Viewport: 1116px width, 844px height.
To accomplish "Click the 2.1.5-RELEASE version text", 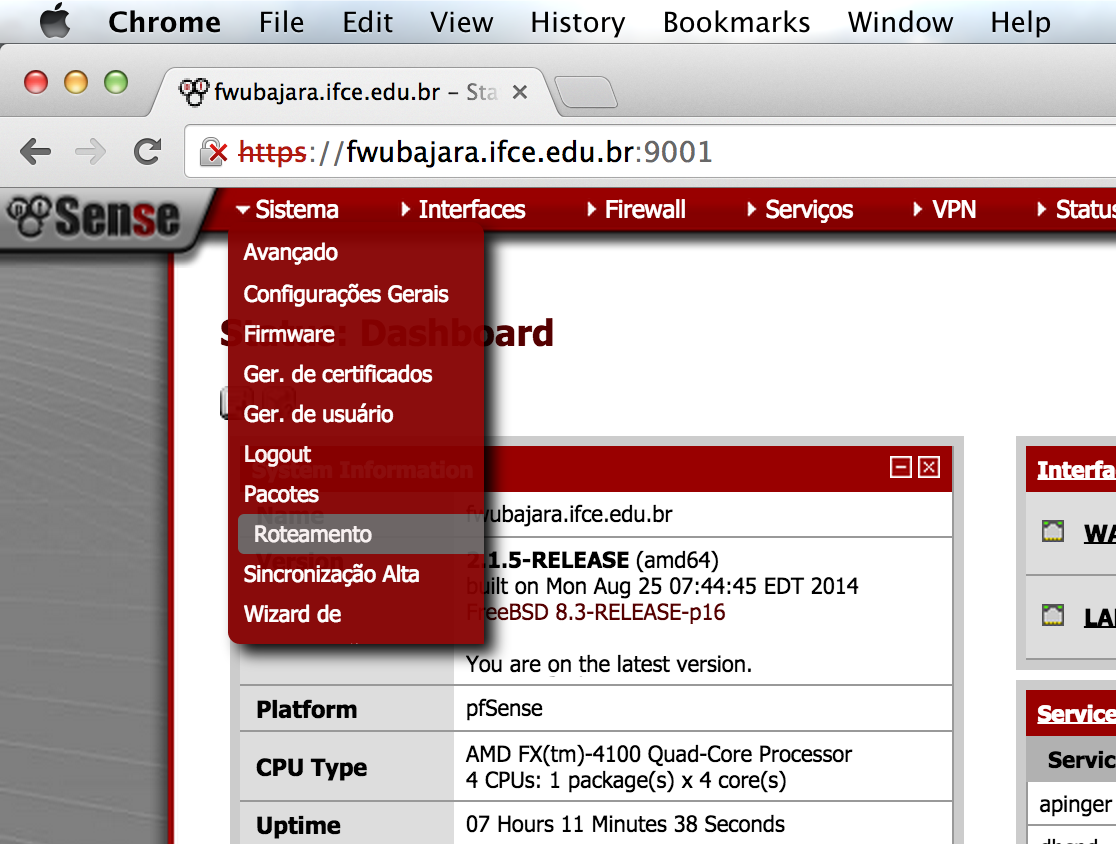I will (548, 560).
